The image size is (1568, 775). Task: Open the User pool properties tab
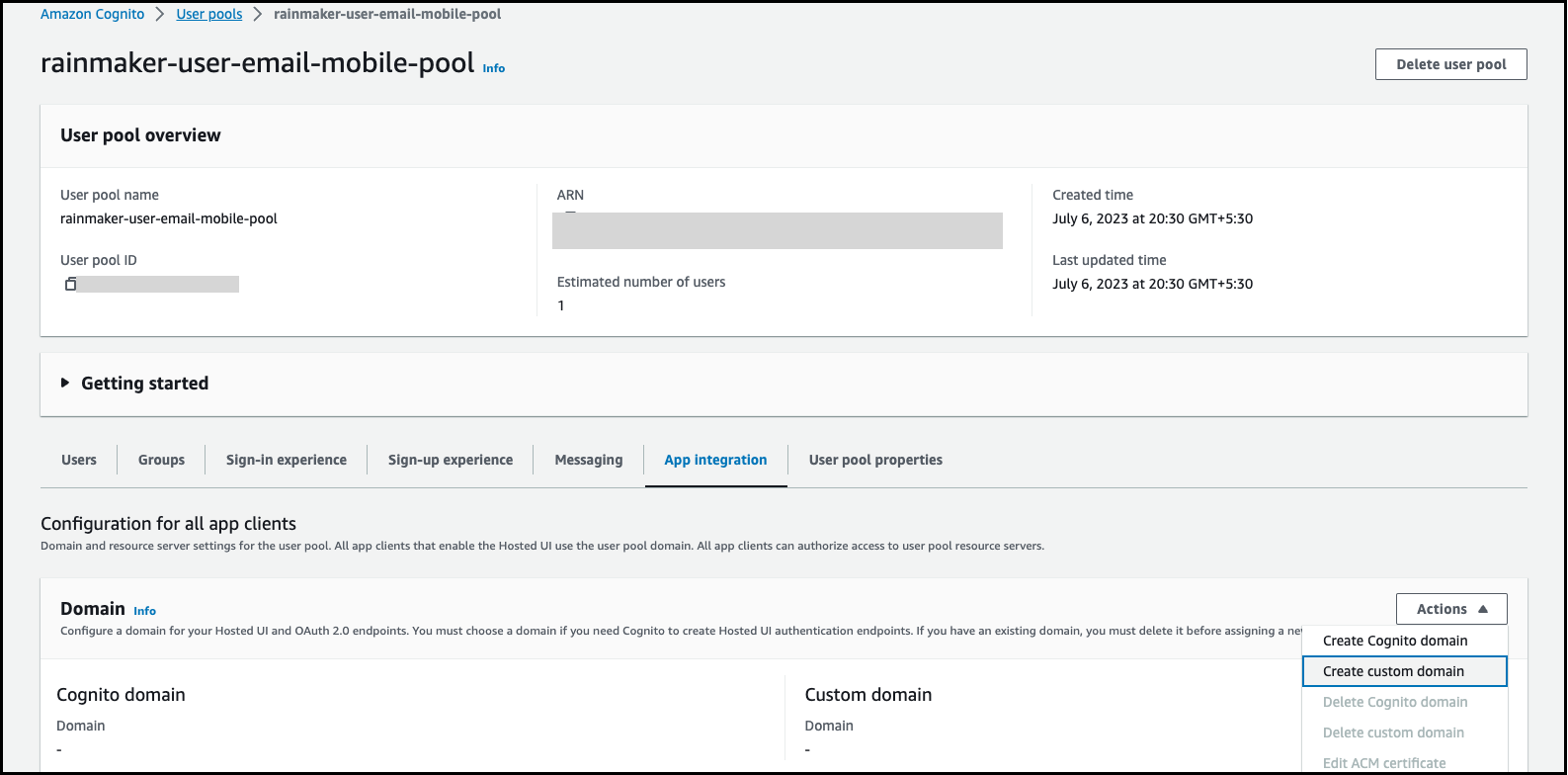pyautogui.click(x=875, y=460)
